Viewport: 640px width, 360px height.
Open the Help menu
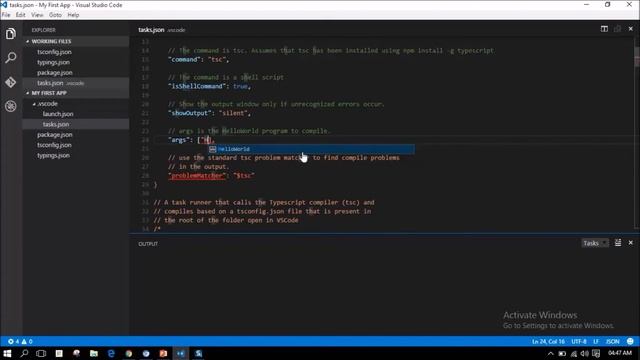(x=73, y=15)
